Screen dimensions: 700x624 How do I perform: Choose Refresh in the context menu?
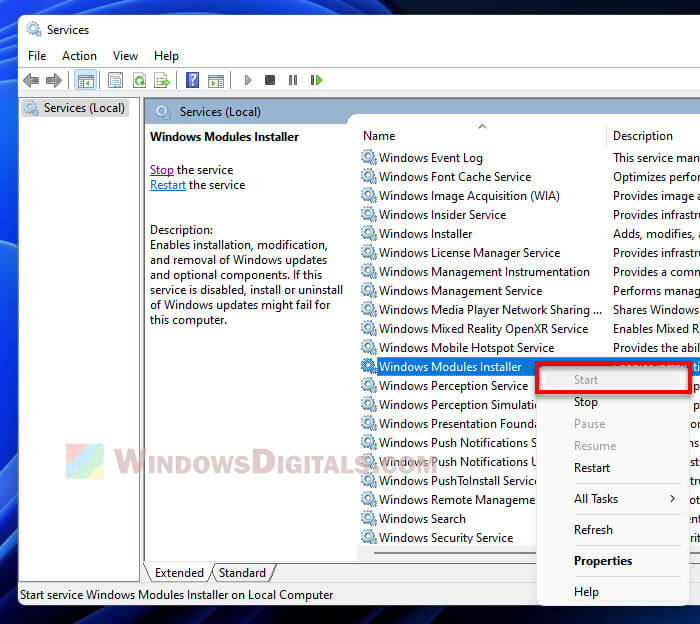(612, 530)
